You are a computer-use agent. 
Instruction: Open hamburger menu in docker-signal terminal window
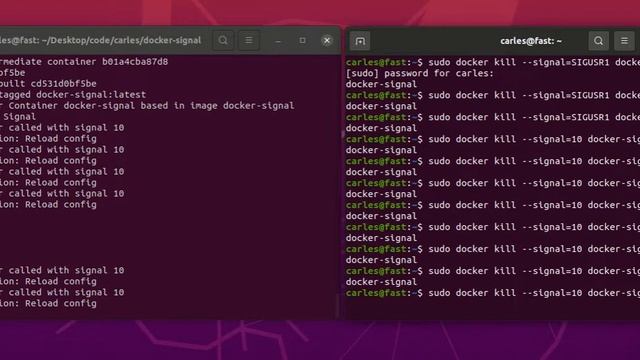249,40
